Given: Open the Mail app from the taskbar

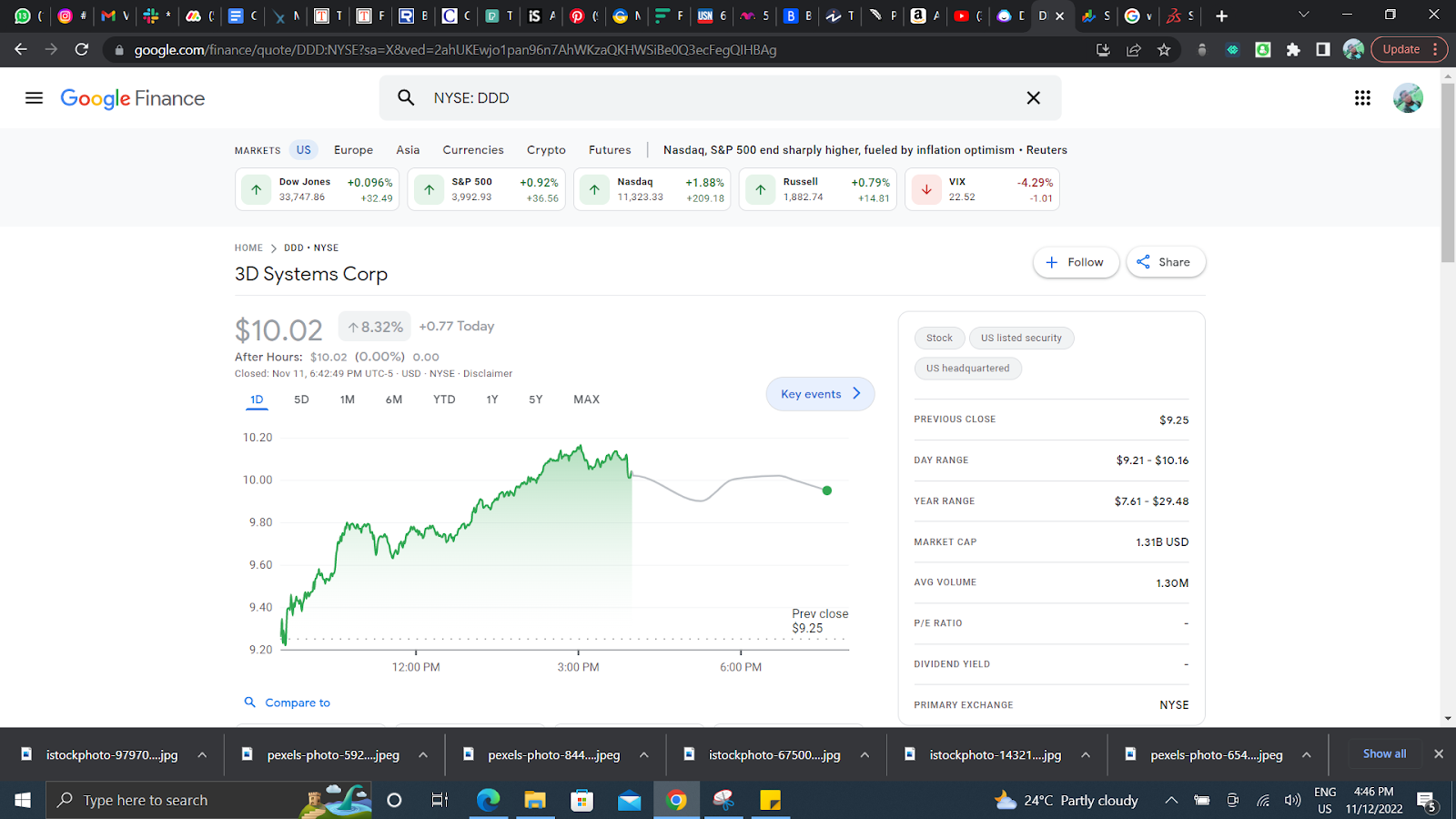Looking at the screenshot, I should [630, 800].
